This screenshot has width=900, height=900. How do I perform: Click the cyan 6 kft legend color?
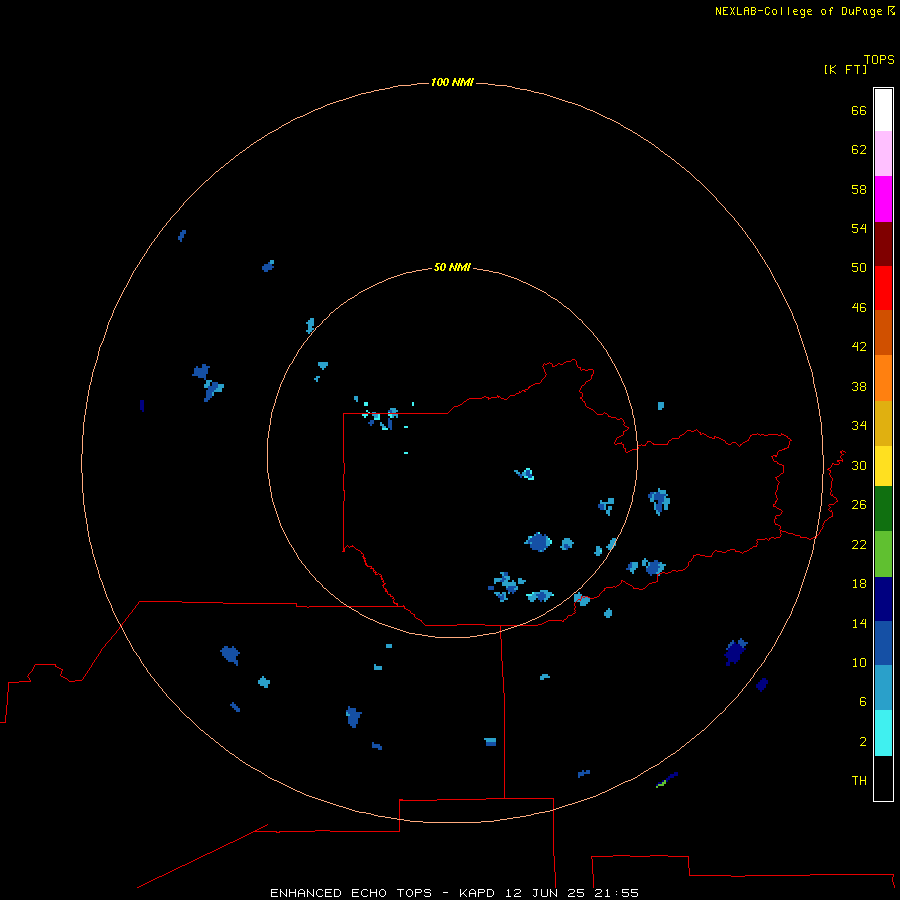883,733
